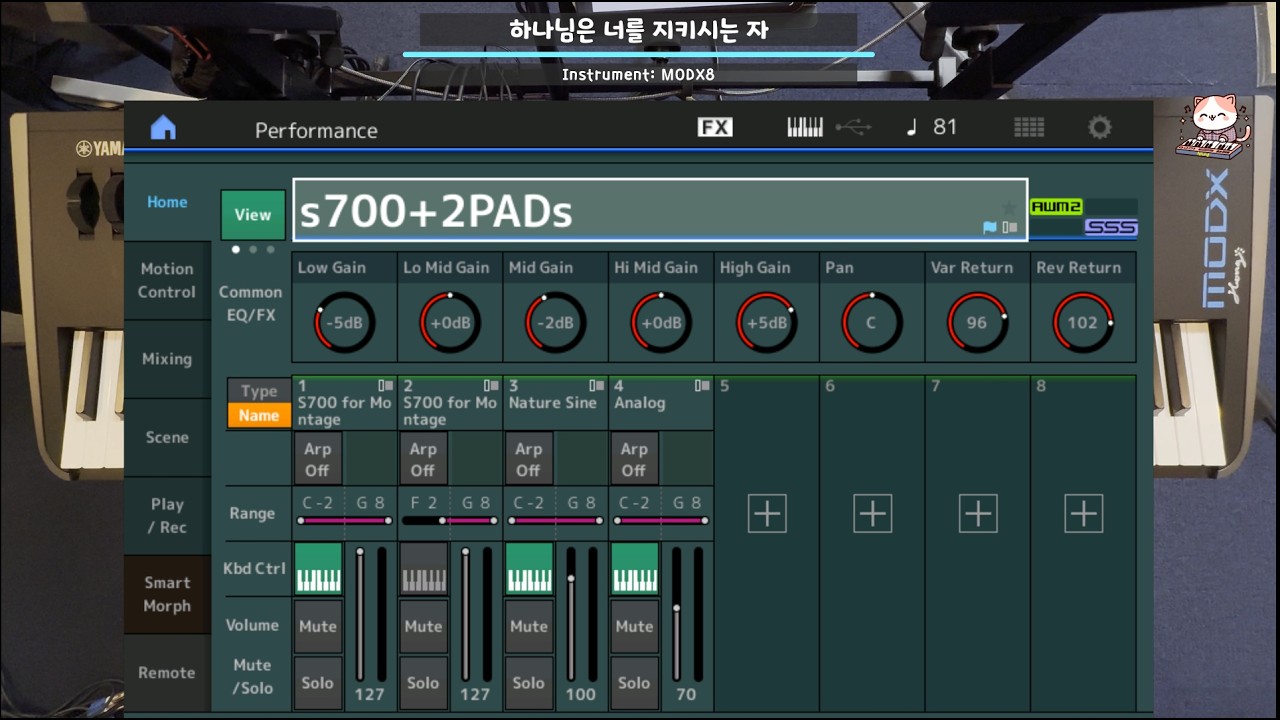Image resolution: width=1280 pixels, height=720 pixels.
Task: Toggle Kbd Ctrl for part 3
Action: coord(530,569)
